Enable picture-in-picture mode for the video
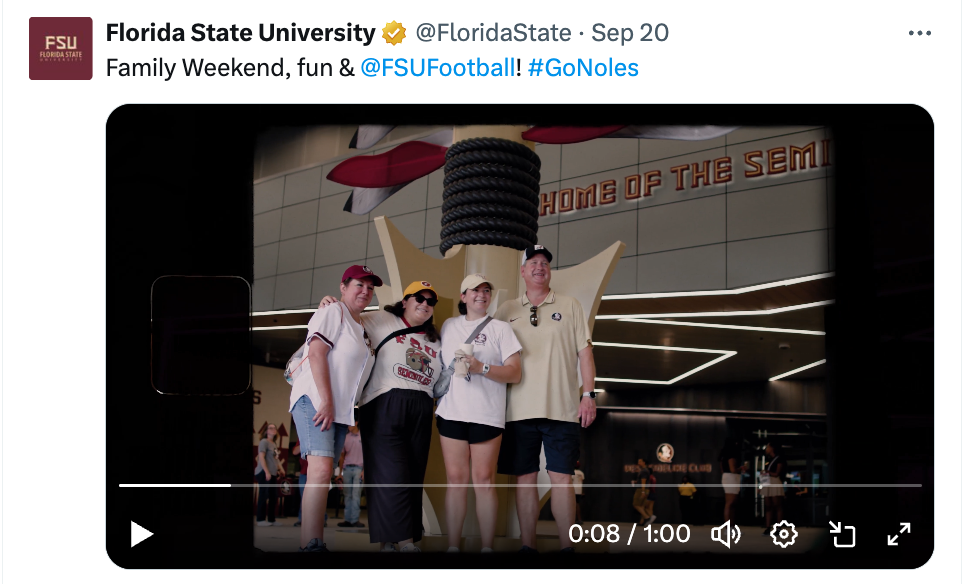Image resolution: width=964 pixels, height=584 pixels. pyautogui.click(x=843, y=534)
